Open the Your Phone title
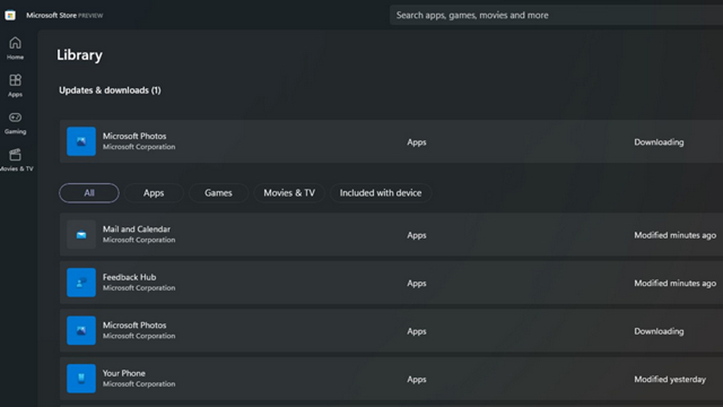723x407 pixels. point(124,373)
